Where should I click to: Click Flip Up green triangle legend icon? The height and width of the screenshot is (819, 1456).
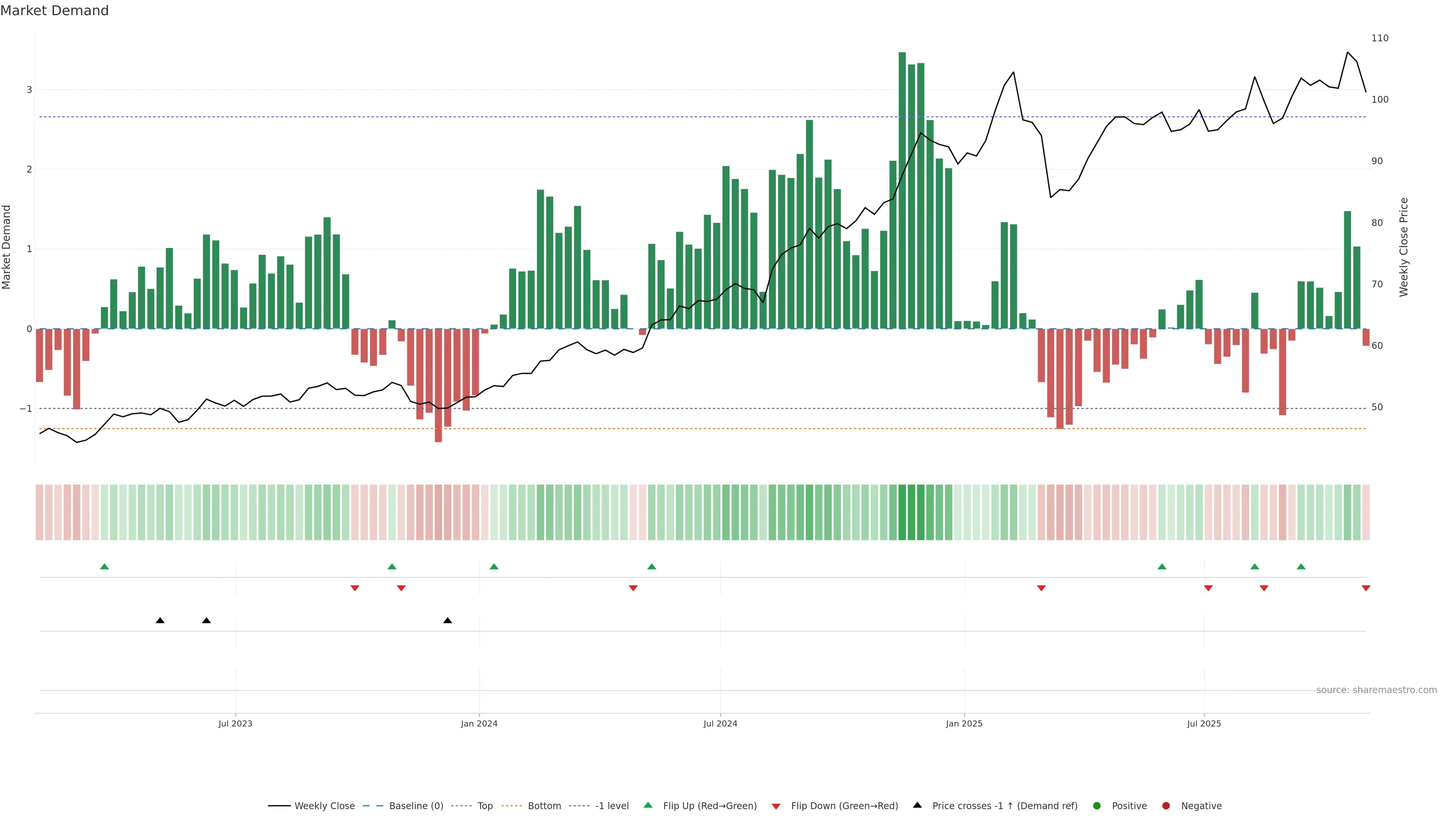point(648,805)
